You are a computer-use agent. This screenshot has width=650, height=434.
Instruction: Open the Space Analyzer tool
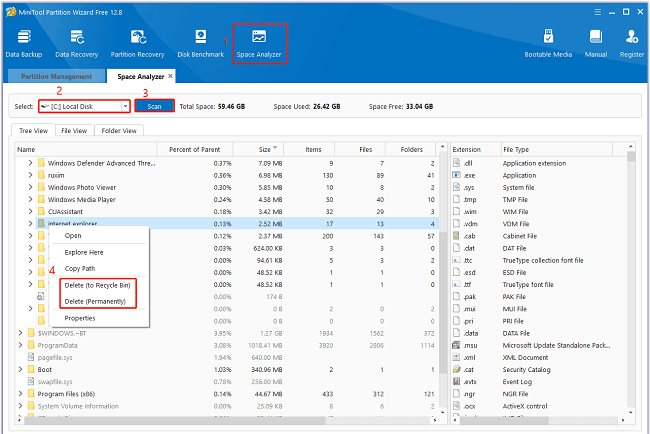tap(259, 43)
